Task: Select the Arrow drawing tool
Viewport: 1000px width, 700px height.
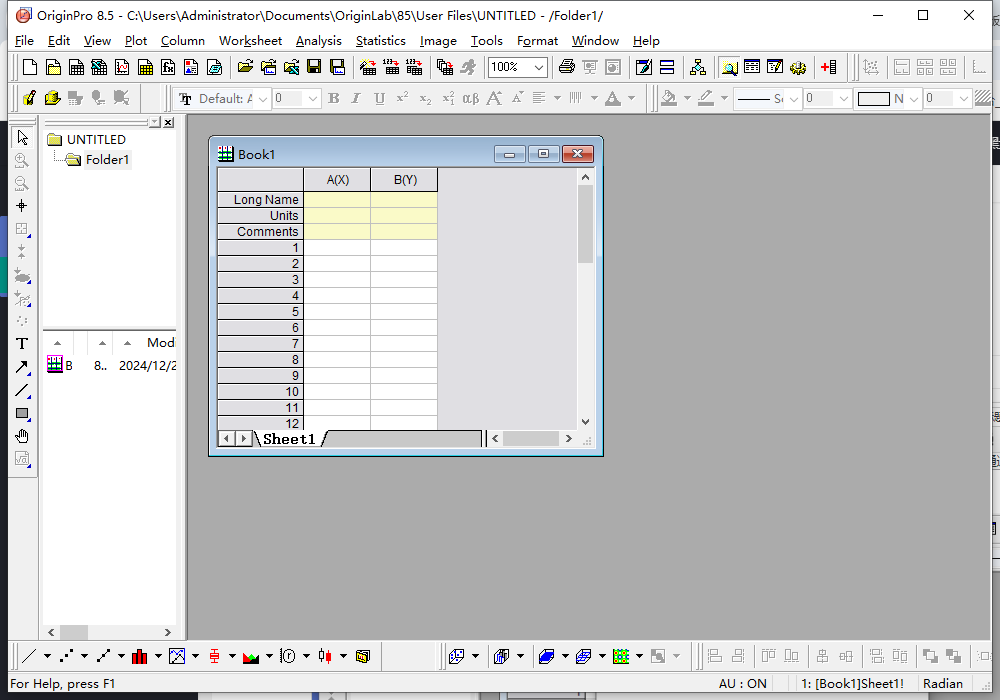Action: pyautogui.click(x=22, y=367)
